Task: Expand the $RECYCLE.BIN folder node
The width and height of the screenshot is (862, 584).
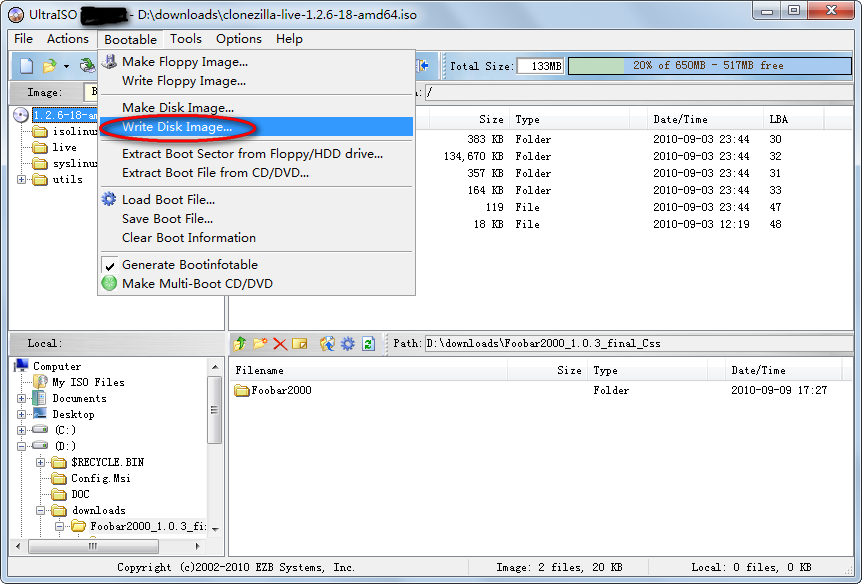Action: pyautogui.click(x=41, y=462)
